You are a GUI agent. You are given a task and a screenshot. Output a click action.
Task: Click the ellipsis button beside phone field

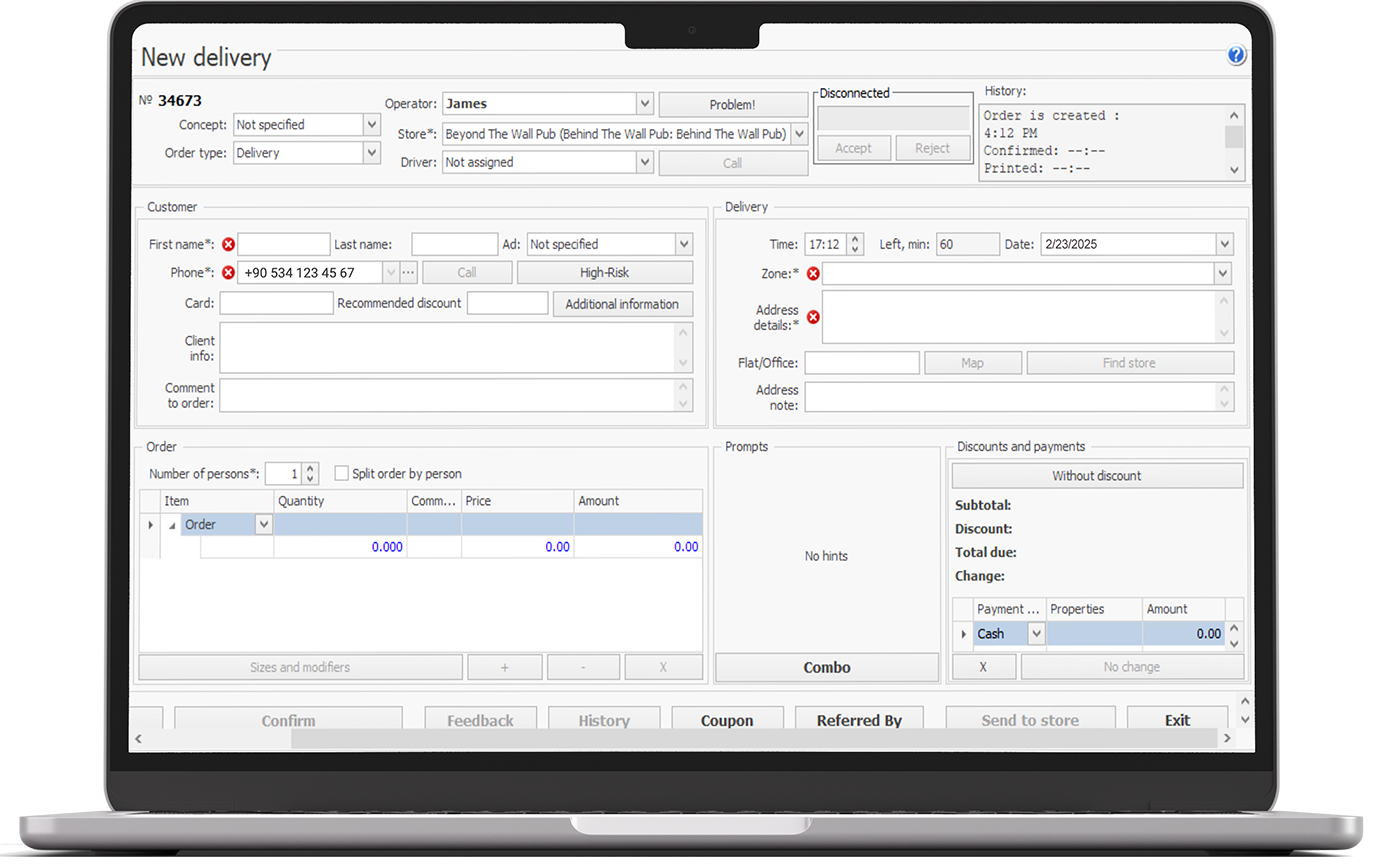pyautogui.click(x=408, y=273)
